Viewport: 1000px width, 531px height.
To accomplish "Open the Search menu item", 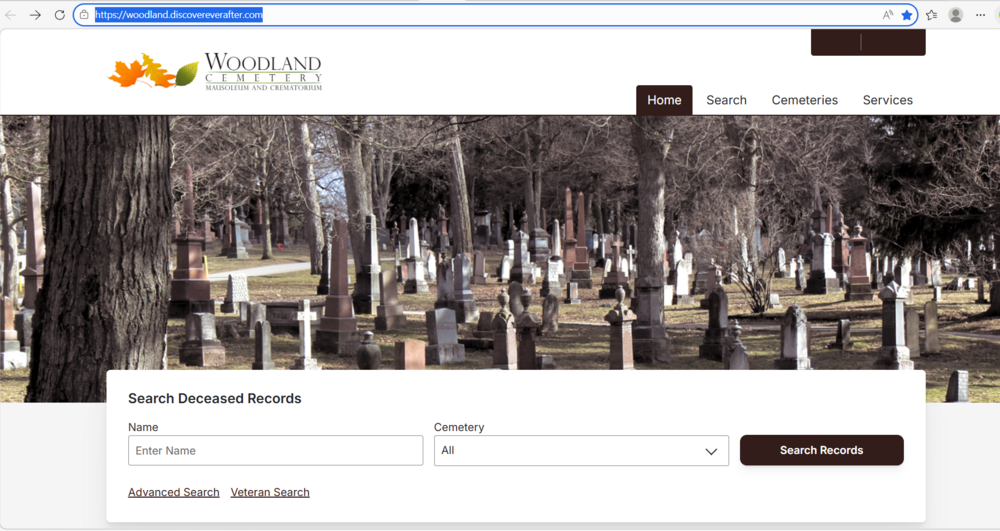I will [726, 100].
